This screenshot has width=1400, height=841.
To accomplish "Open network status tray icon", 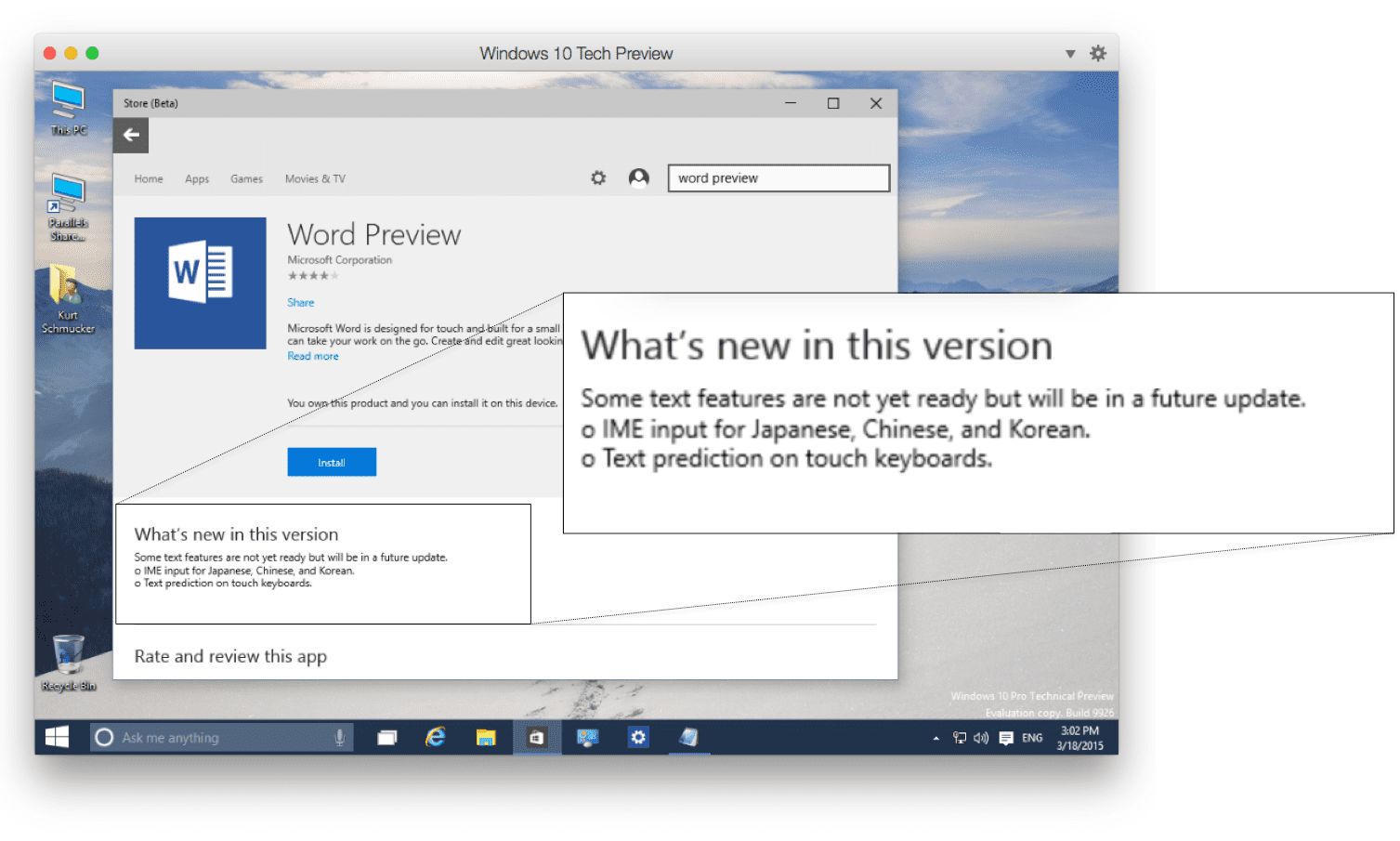I will click(960, 738).
